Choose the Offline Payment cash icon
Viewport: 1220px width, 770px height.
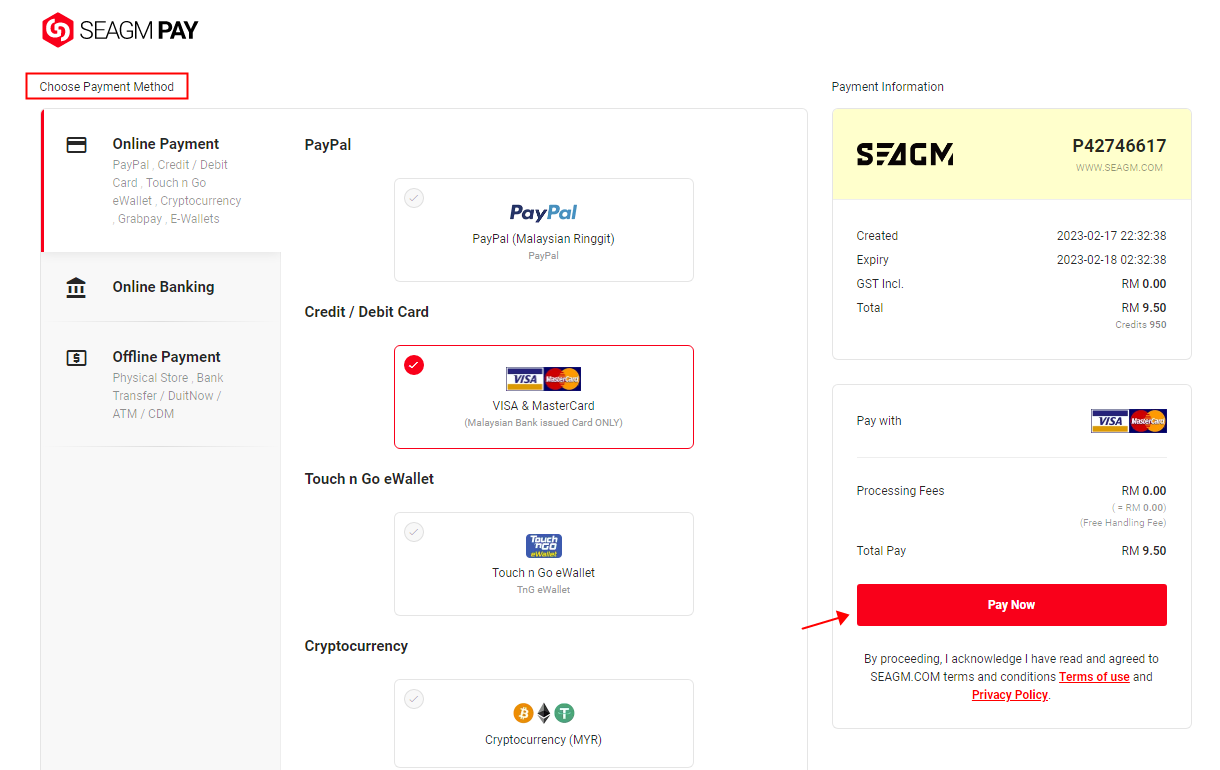click(x=76, y=358)
